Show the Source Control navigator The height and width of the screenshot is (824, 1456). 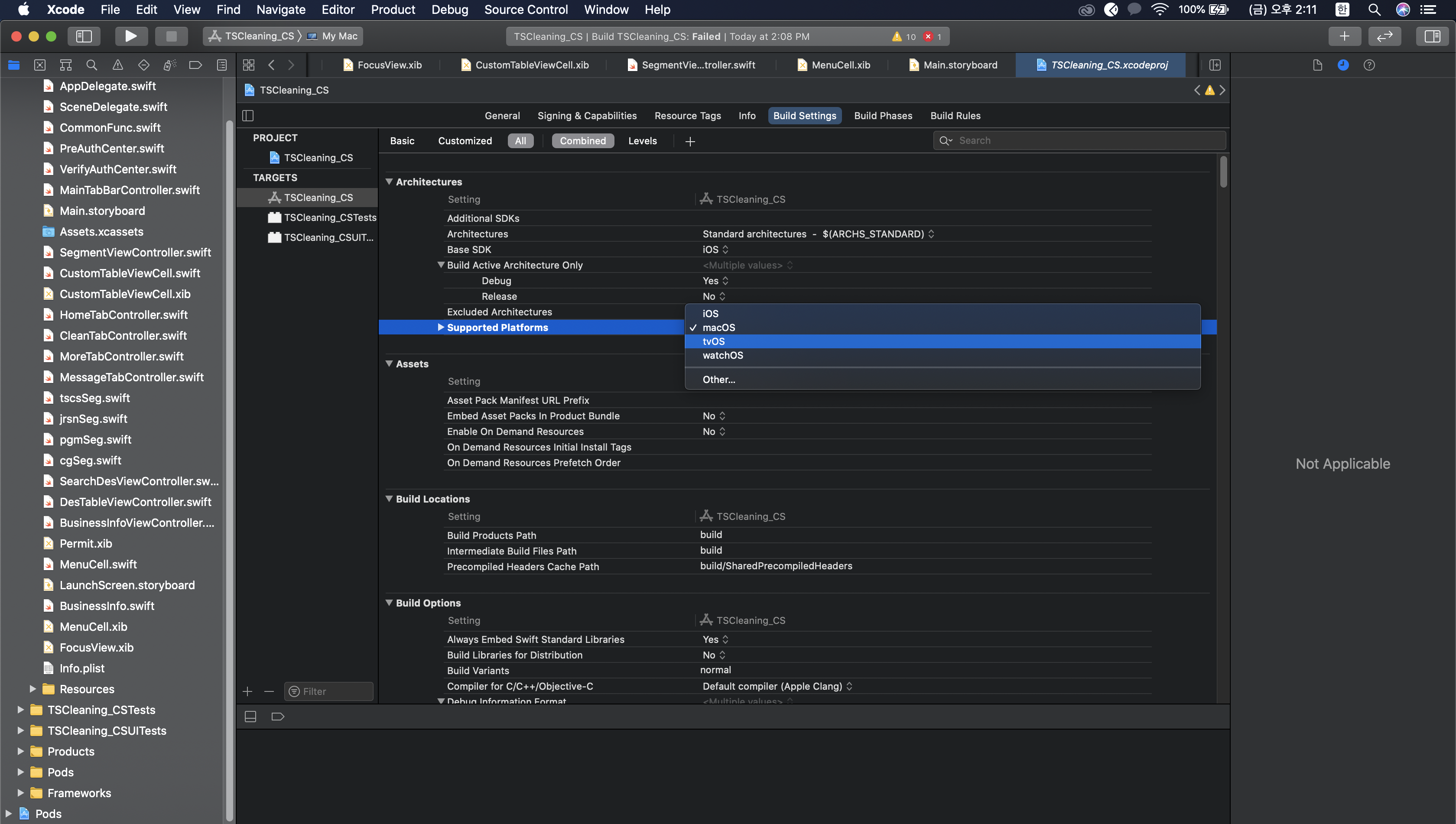pos(39,65)
